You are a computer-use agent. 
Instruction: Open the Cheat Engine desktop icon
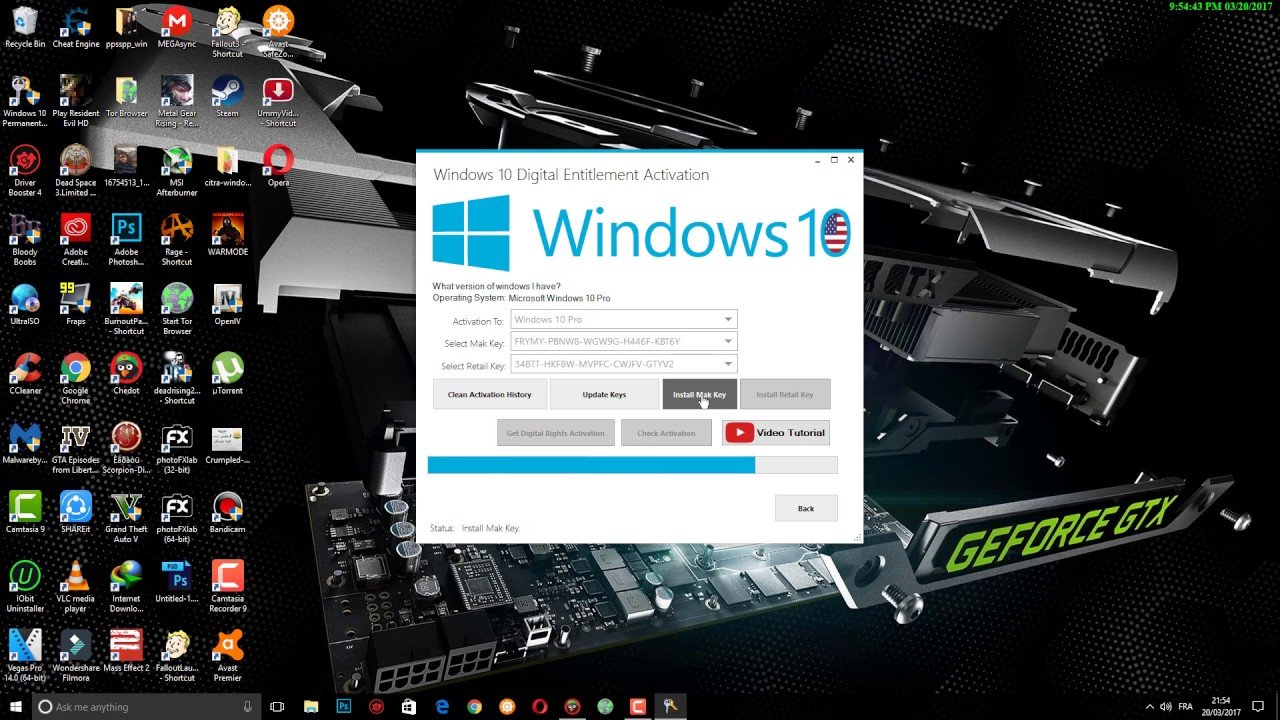(76, 23)
